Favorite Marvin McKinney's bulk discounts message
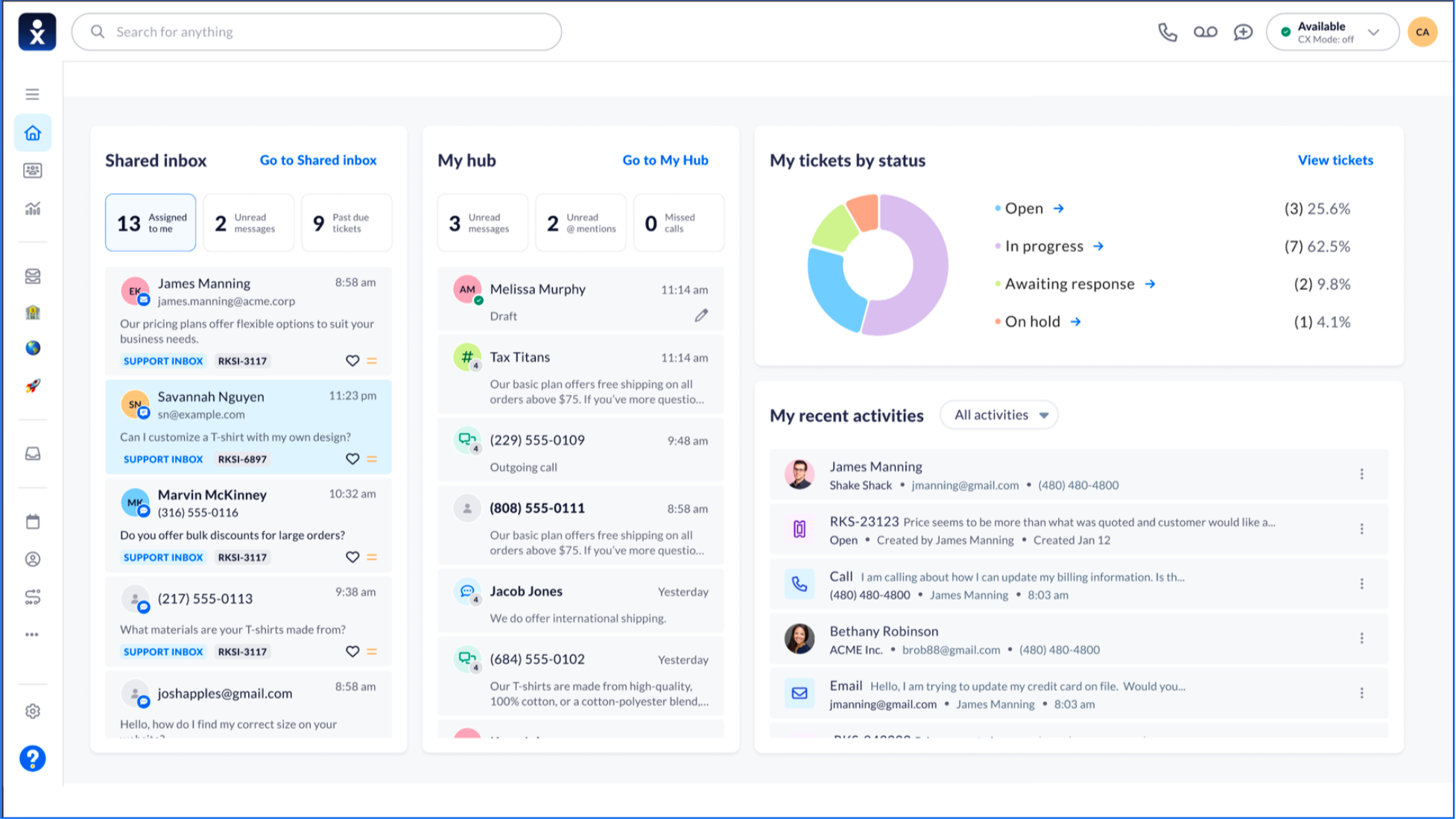 (353, 557)
